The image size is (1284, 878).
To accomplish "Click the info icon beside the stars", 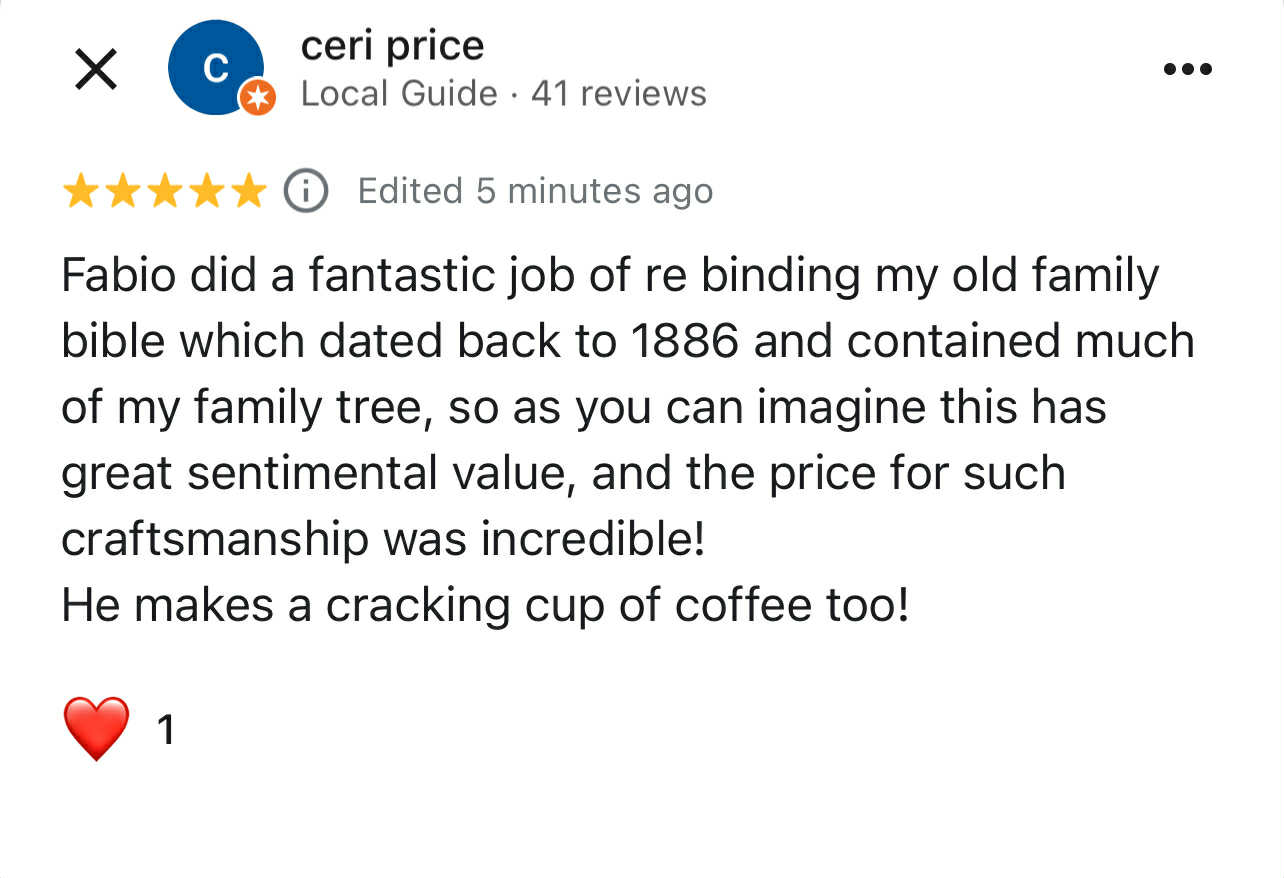I will [x=306, y=190].
